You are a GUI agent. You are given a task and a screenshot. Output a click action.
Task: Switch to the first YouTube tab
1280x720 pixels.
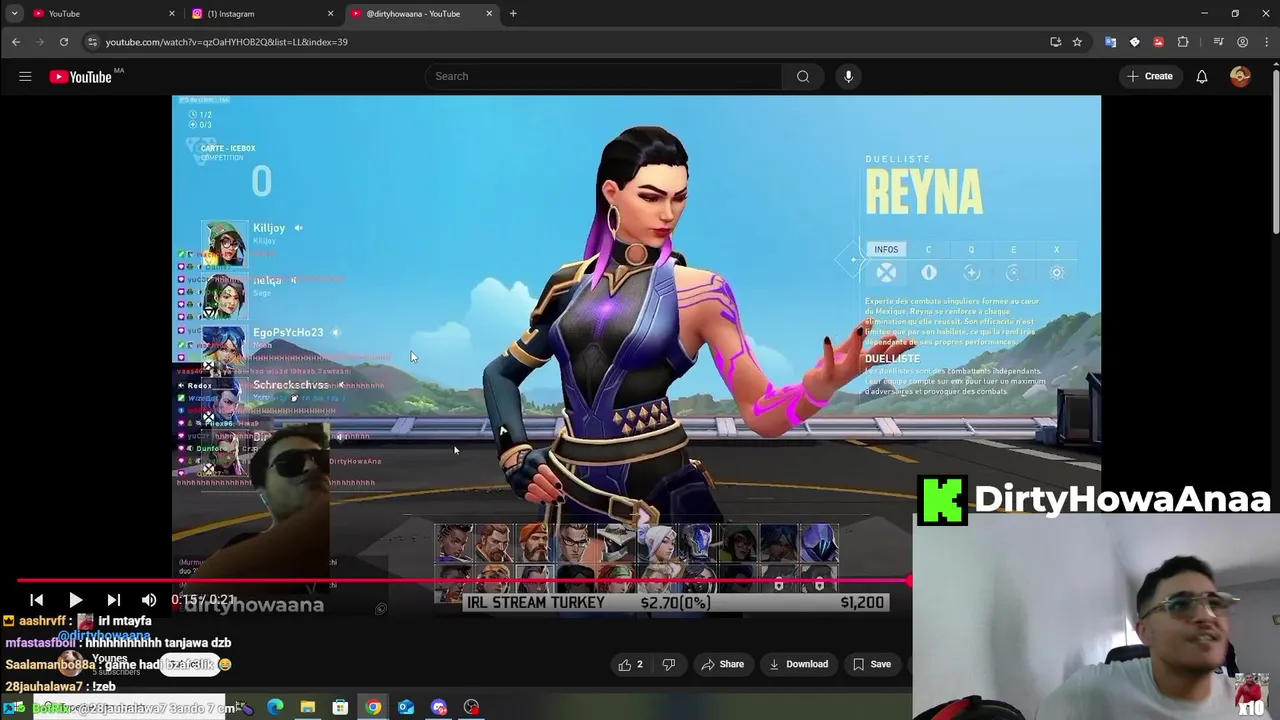[100, 14]
